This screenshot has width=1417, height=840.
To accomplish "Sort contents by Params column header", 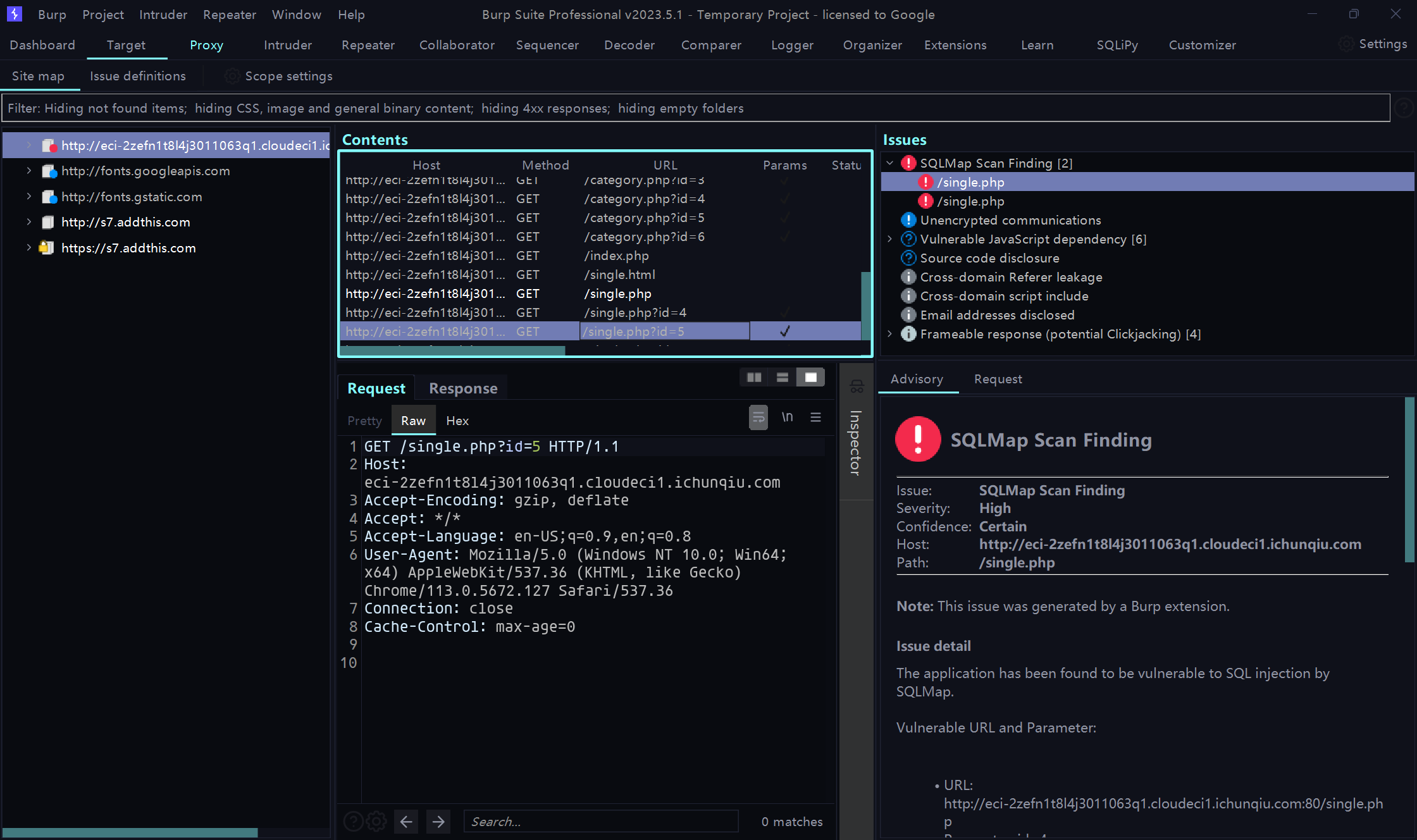I will pyautogui.click(x=784, y=165).
